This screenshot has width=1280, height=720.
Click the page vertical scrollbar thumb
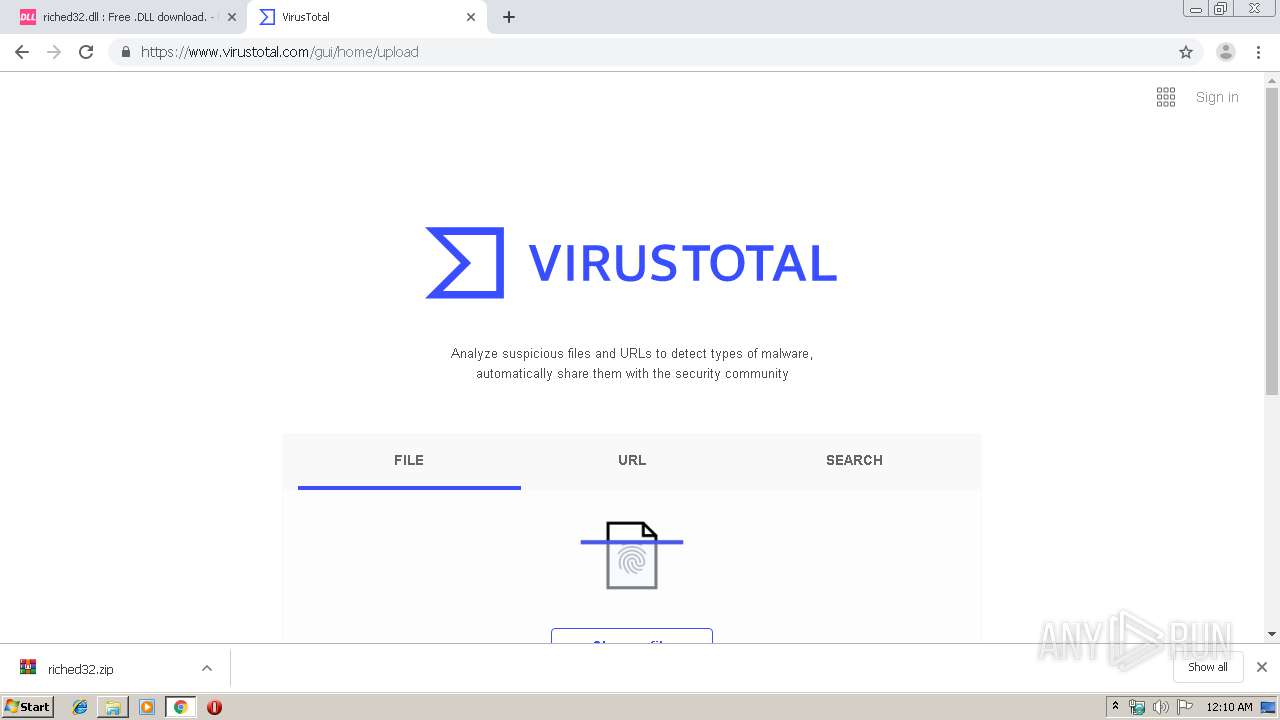(1272, 241)
